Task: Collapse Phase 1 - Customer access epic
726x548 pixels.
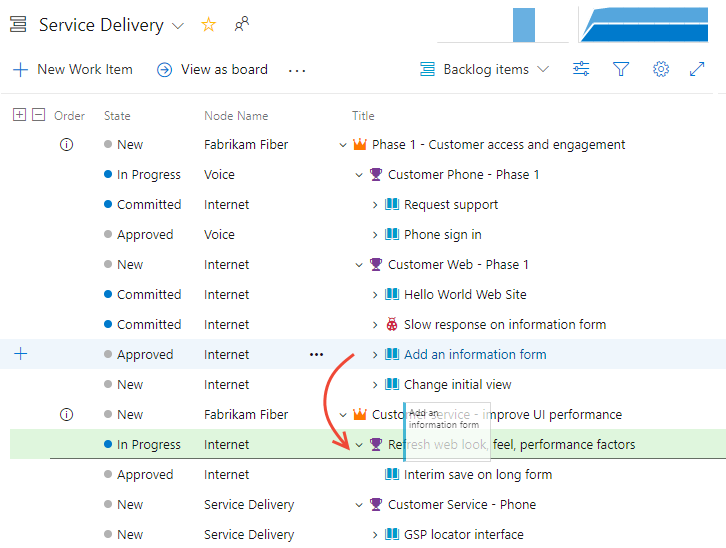Action: 343,145
